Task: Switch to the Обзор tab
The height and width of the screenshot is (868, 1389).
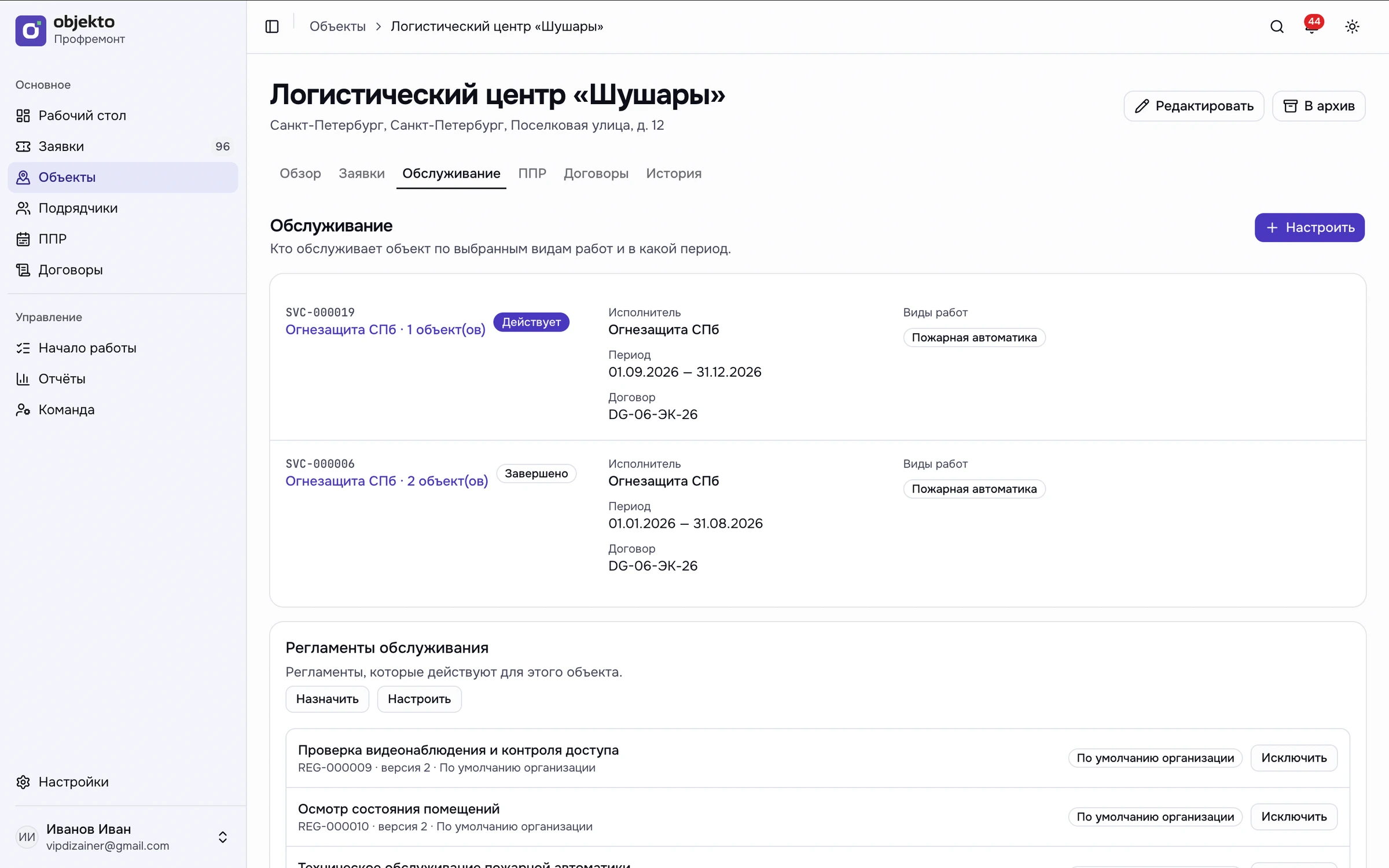Action: coord(300,174)
